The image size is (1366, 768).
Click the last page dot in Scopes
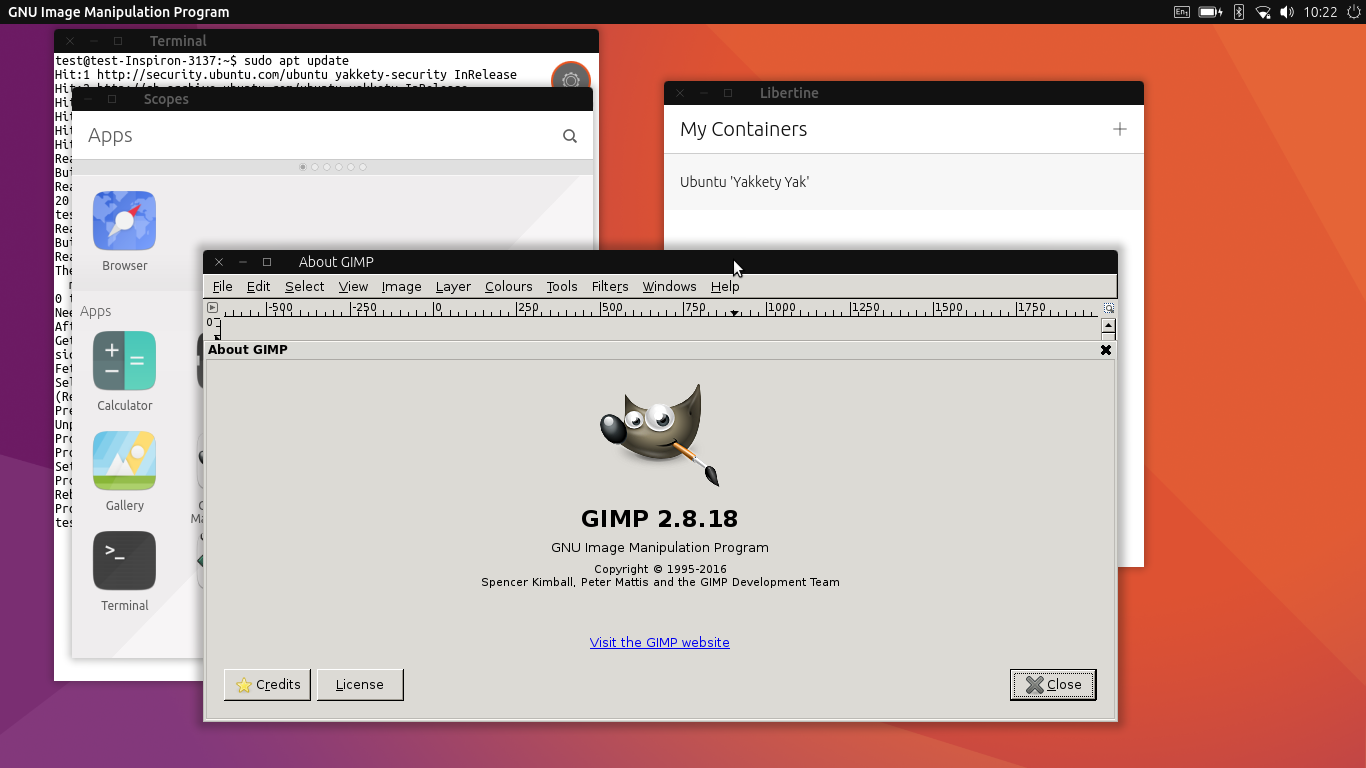(x=362, y=167)
